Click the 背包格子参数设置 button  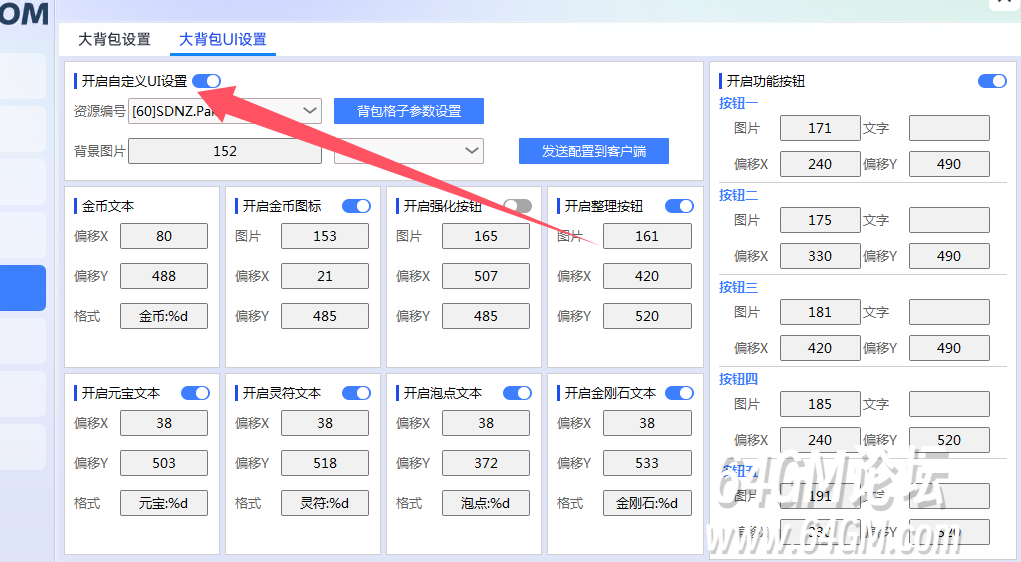(x=408, y=110)
